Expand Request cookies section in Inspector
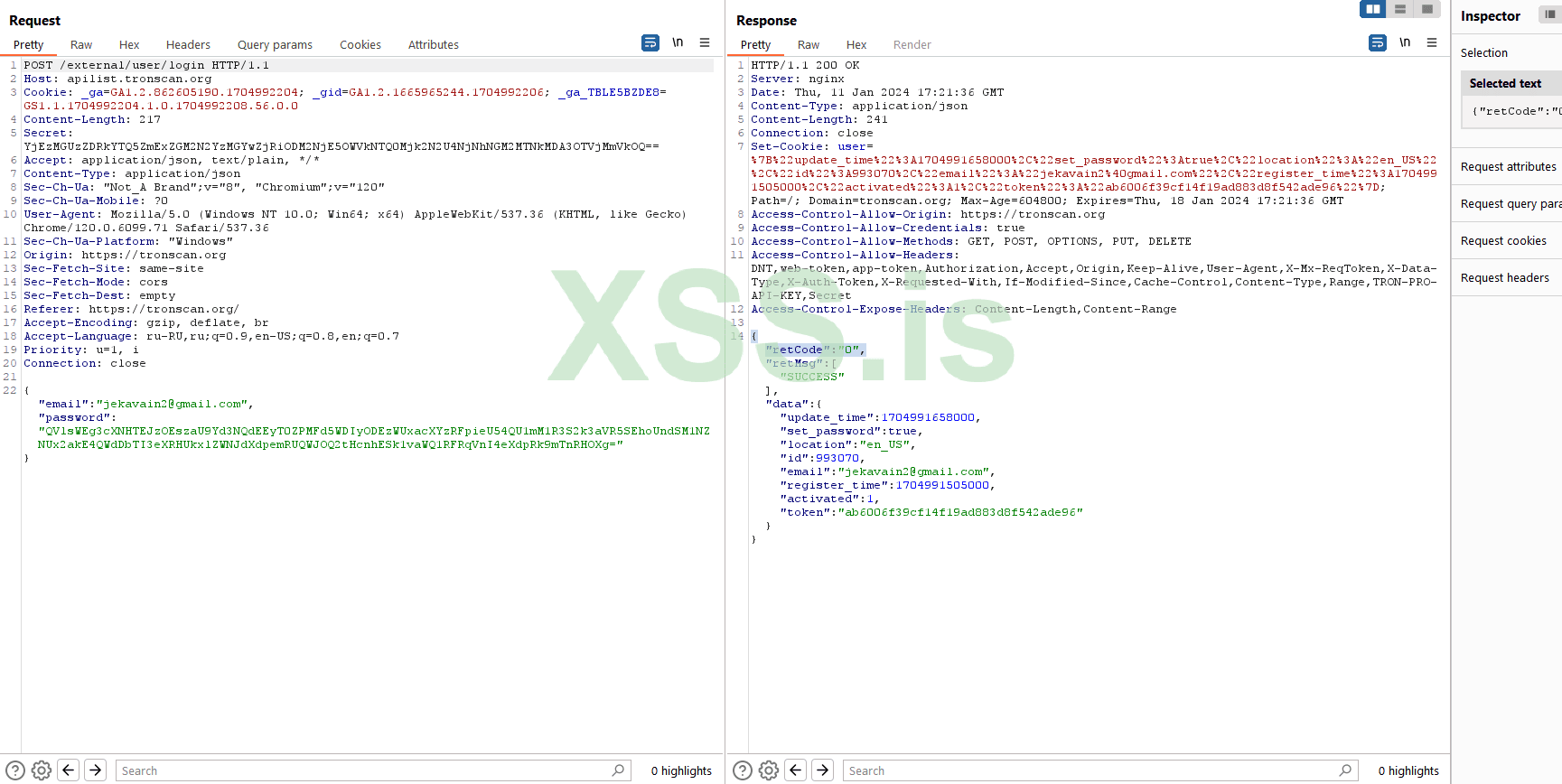The image size is (1562, 784). [x=1508, y=240]
